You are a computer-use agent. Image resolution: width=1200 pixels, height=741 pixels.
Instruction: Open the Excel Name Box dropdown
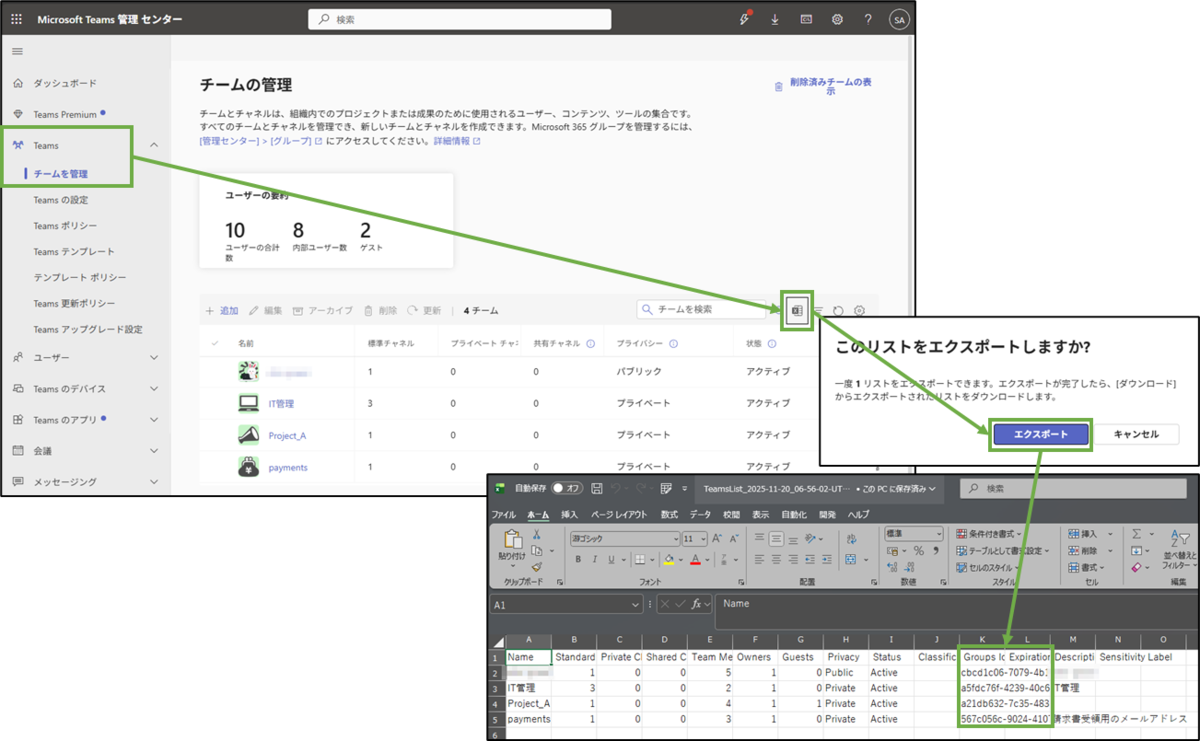(x=637, y=604)
